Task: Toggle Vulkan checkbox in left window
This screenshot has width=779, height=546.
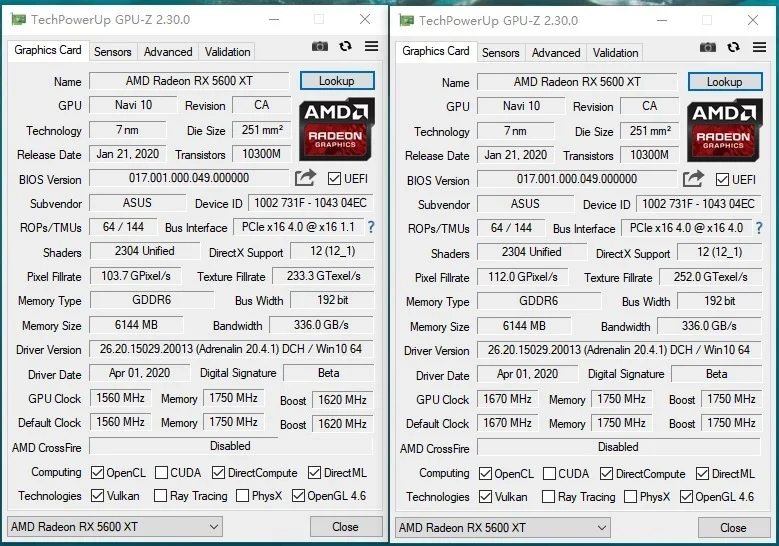Action: (x=97, y=495)
